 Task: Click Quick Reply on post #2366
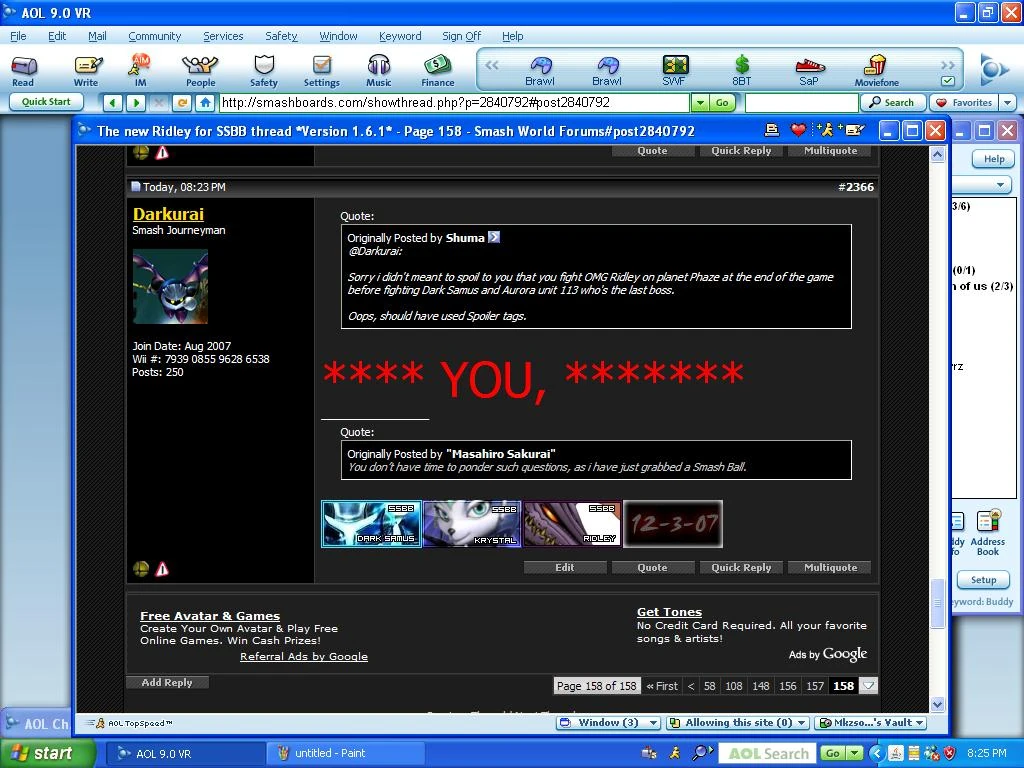coord(741,568)
